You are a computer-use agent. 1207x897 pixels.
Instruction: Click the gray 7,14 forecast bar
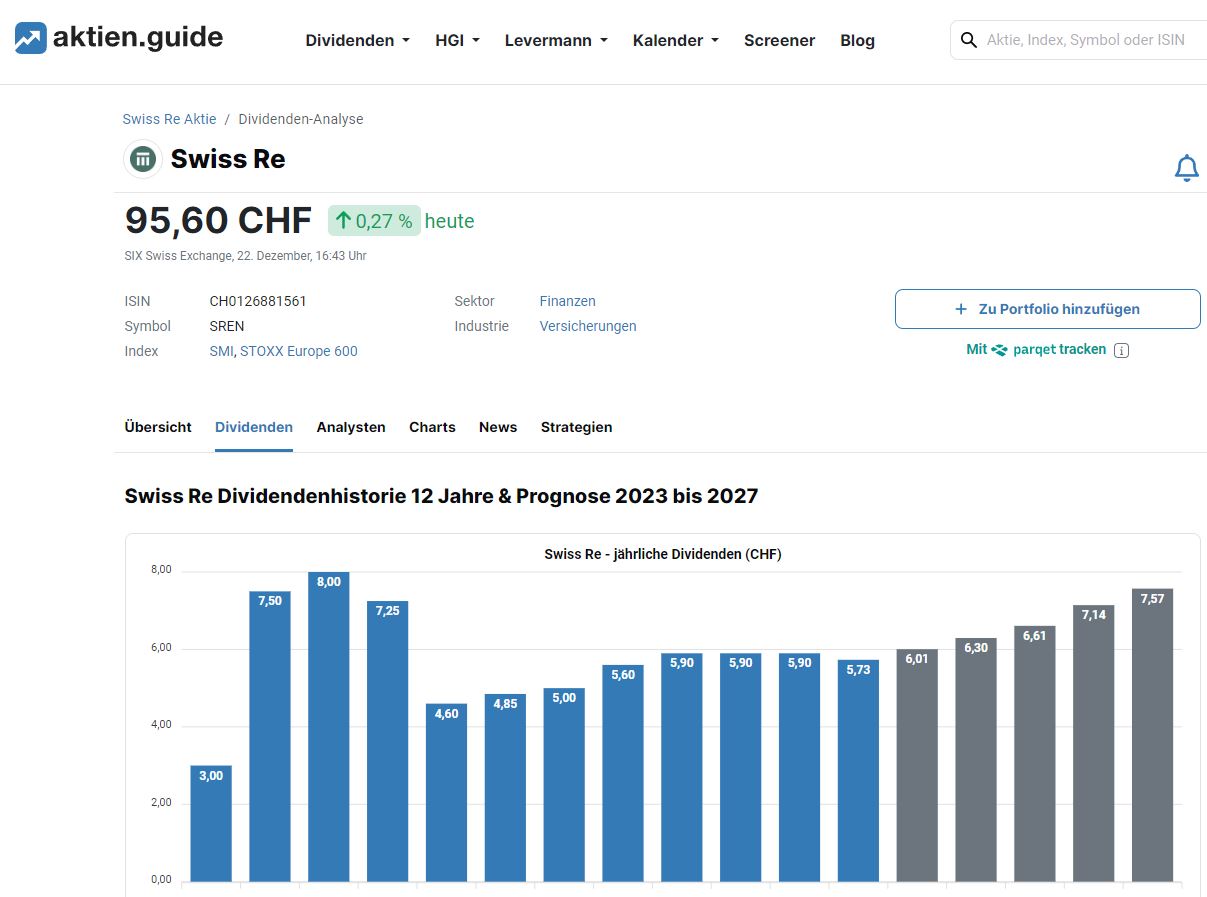coord(1094,743)
